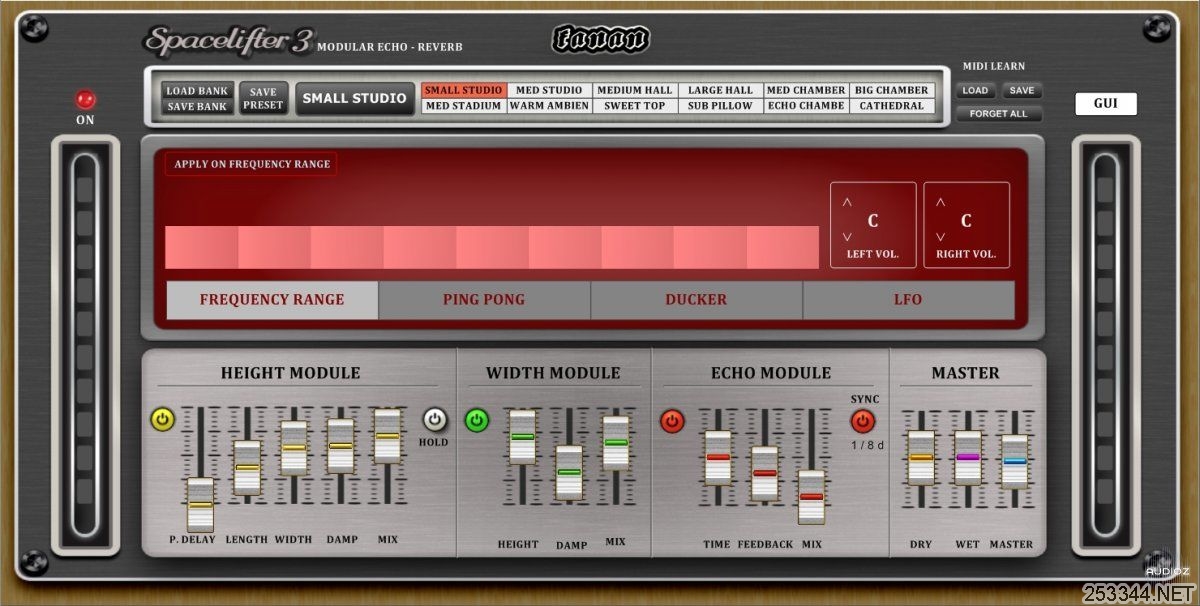Click the Spacelifter 3 title logo
The width and height of the screenshot is (1200, 606).
[229, 41]
